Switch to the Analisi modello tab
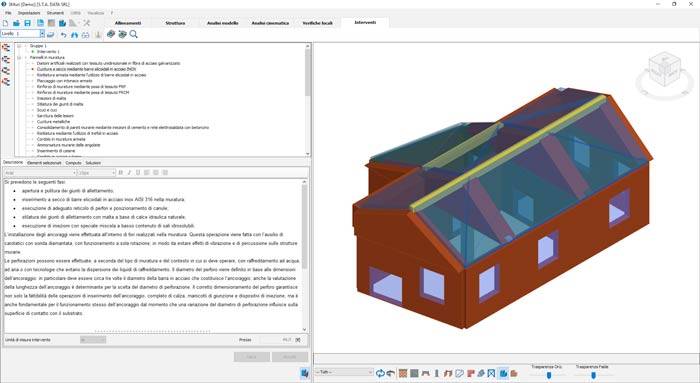 222,23
